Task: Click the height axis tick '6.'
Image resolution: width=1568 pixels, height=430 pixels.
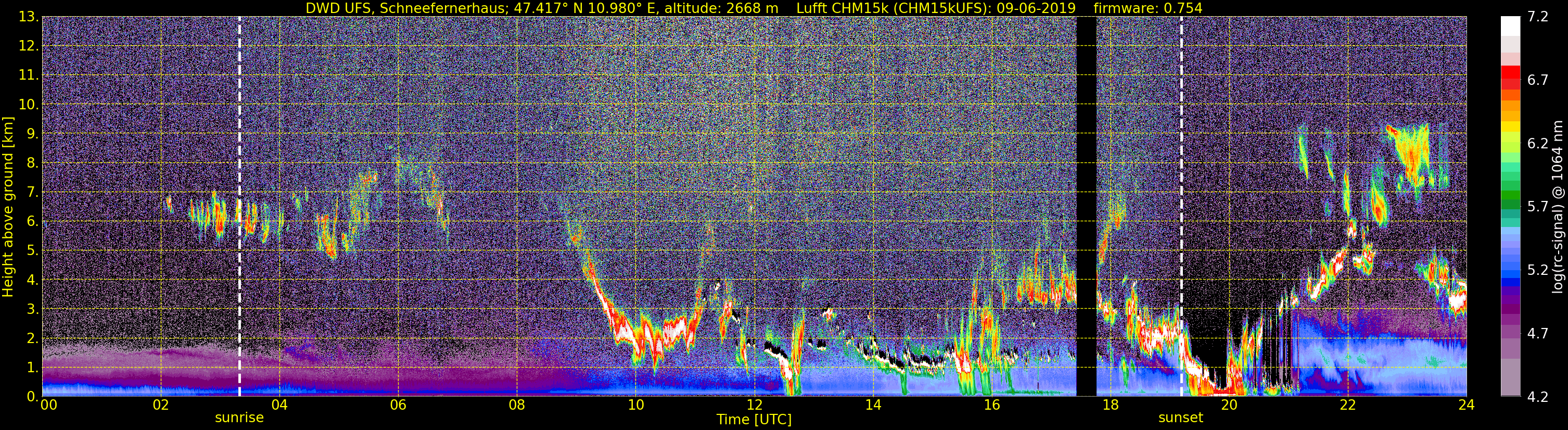Action: (x=32, y=221)
